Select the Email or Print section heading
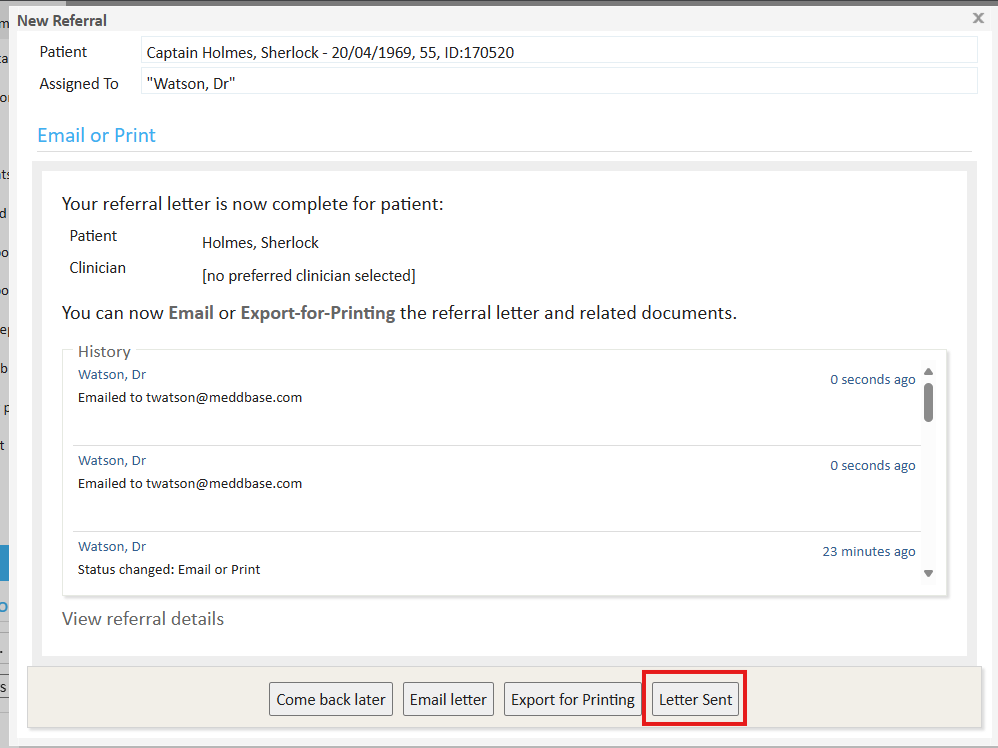 click(x=97, y=135)
